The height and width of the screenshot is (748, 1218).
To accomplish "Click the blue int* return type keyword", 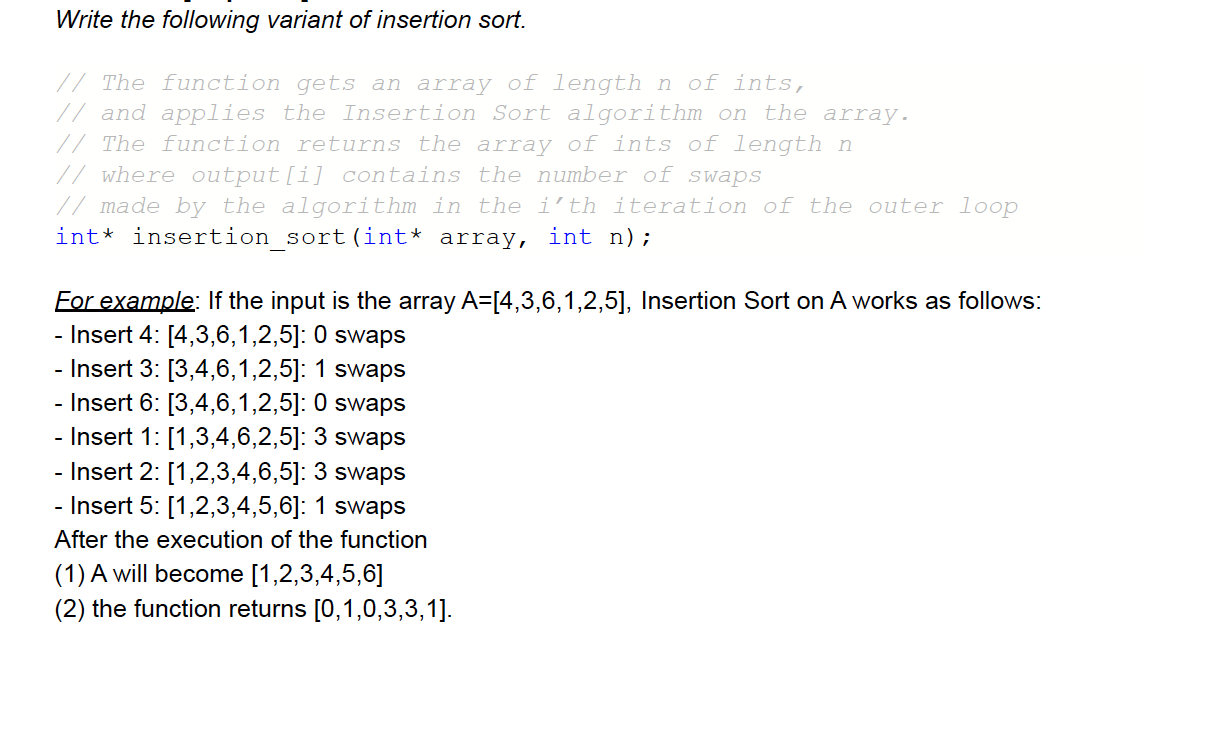I will click(x=75, y=237).
